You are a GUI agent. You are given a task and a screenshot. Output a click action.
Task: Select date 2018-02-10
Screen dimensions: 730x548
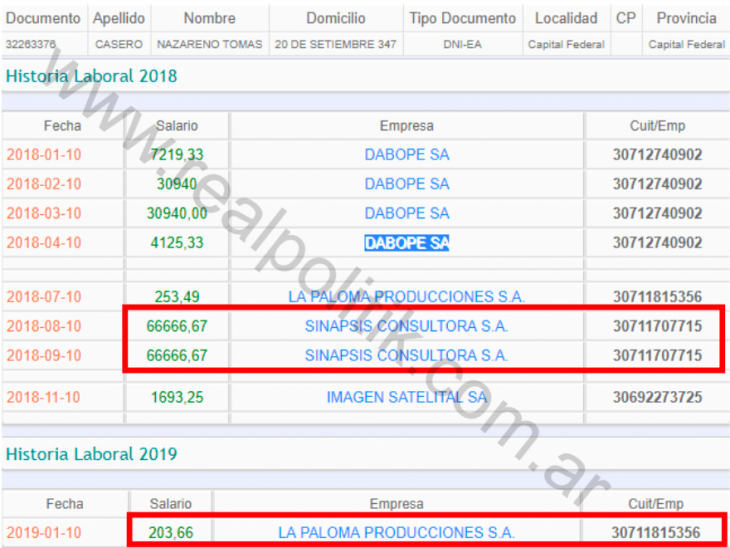coord(44,184)
